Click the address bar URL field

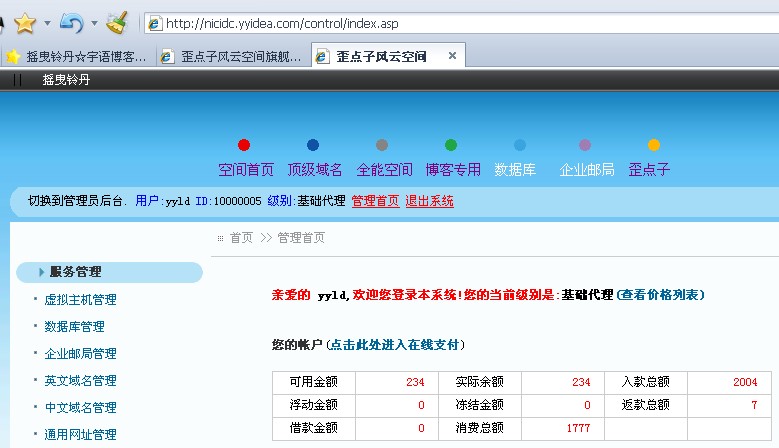point(462,23)
